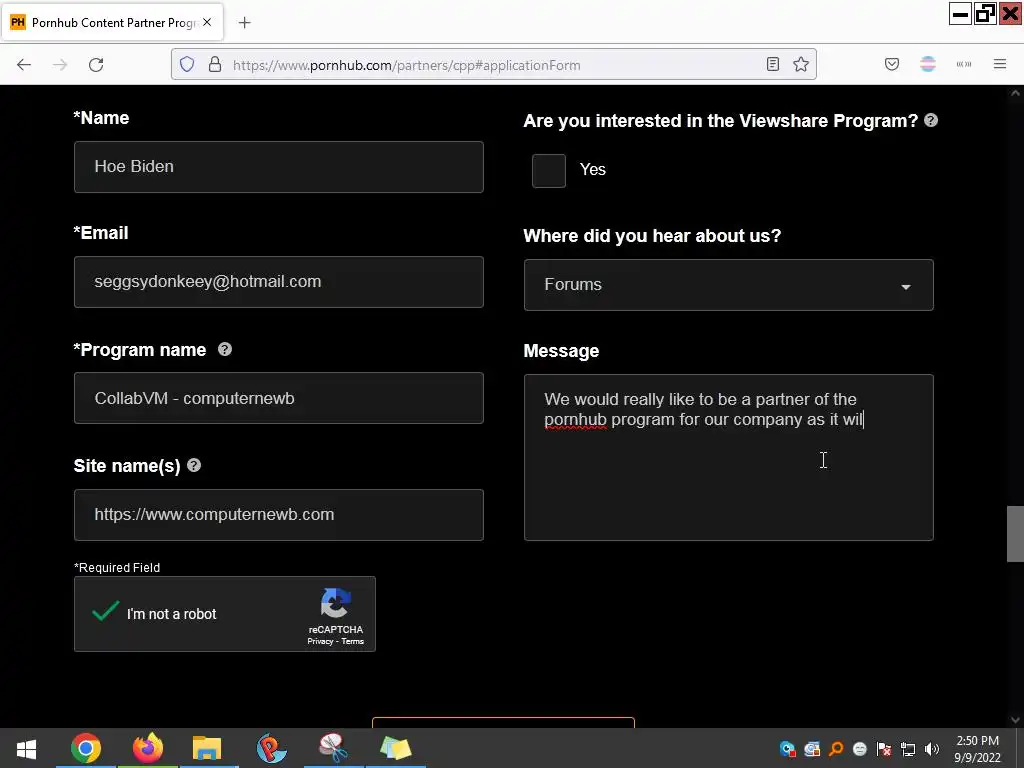
Task: Open the extension icon beside the menu
Action: pos(964,64)
